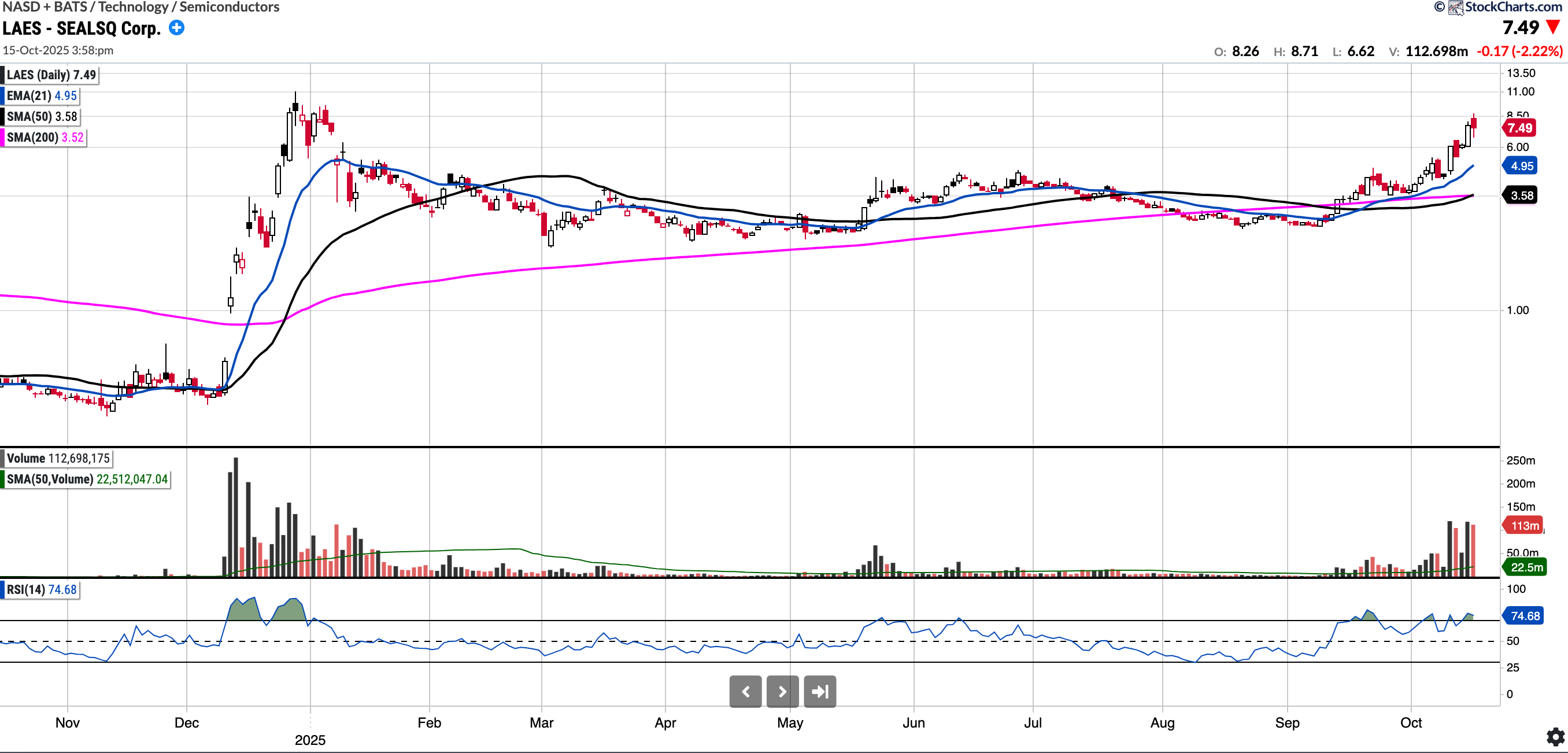Open chart settings gear icon
The height and width of the screenshot is (753, 1568).
pyautogui.click(x=1555, y=737)
